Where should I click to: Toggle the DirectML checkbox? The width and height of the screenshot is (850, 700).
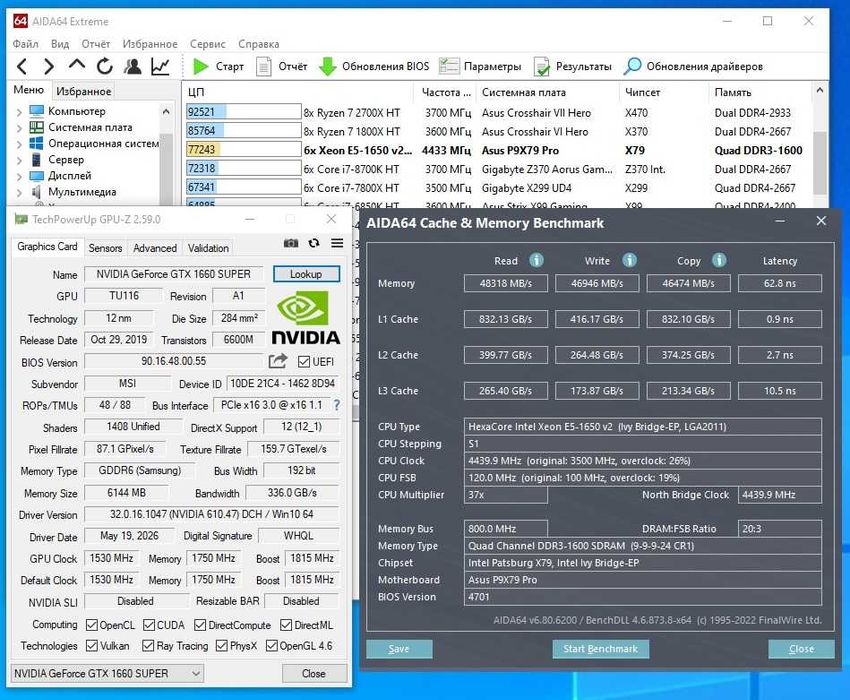(286, 625)
